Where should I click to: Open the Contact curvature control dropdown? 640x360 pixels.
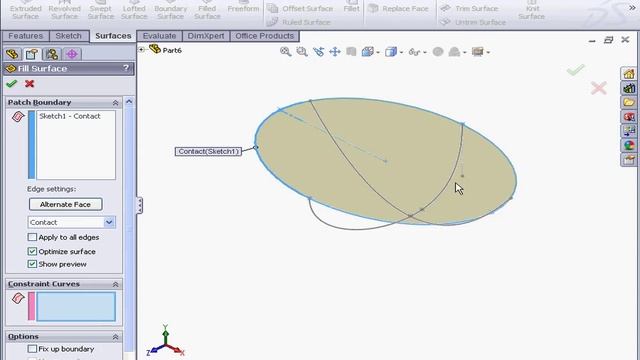pos(109,222)
